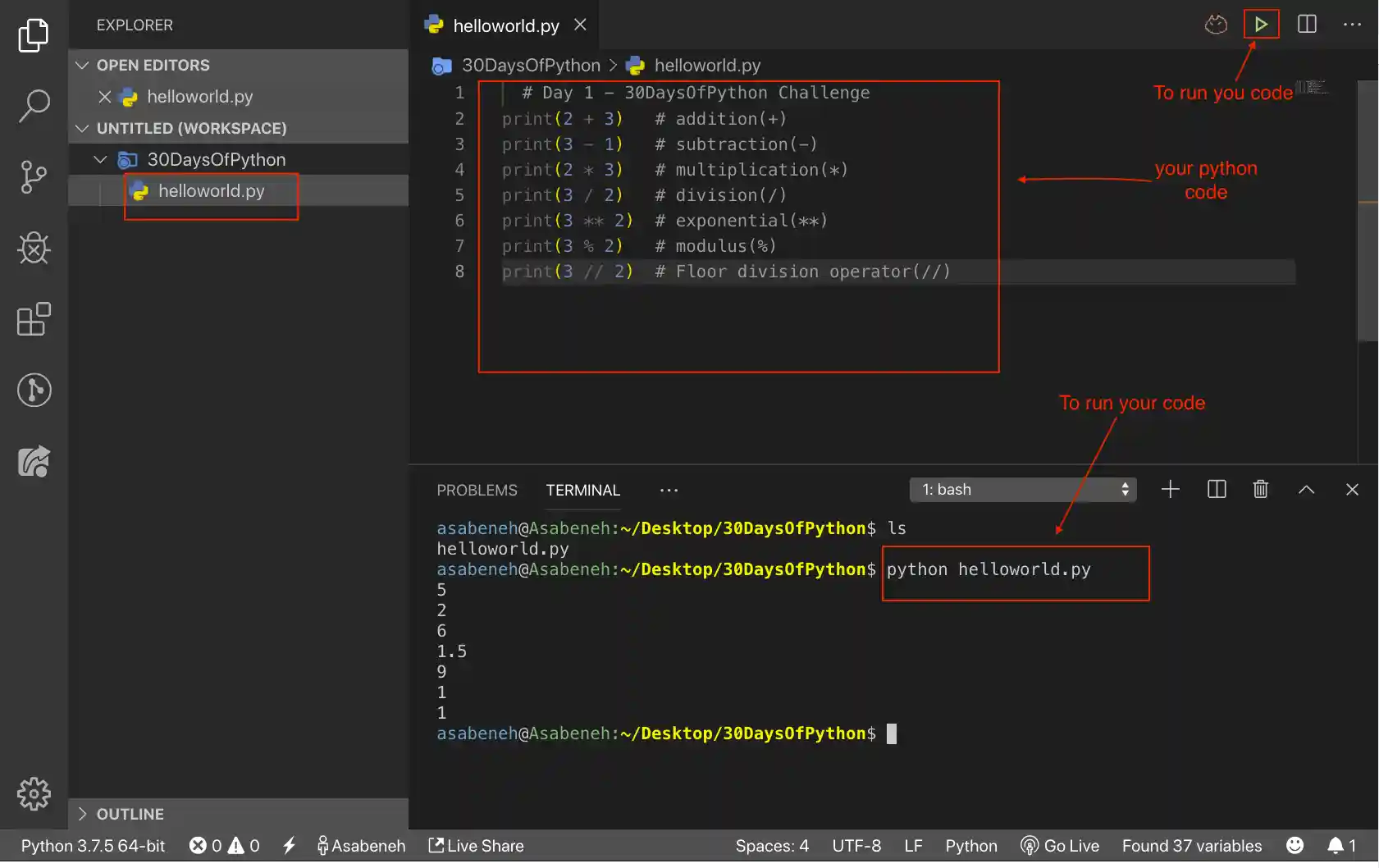Screen dimensions: 1379x868
Task: Select the Python 3.7.5 64-bit interpreter
Action: [x=92, y=845]
